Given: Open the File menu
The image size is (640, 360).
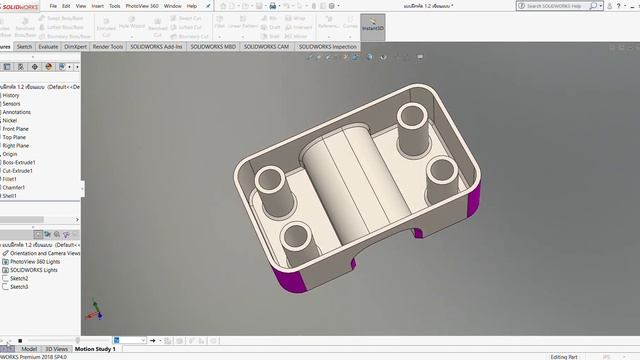Looking at the screenshot, I should pos(53,6).
